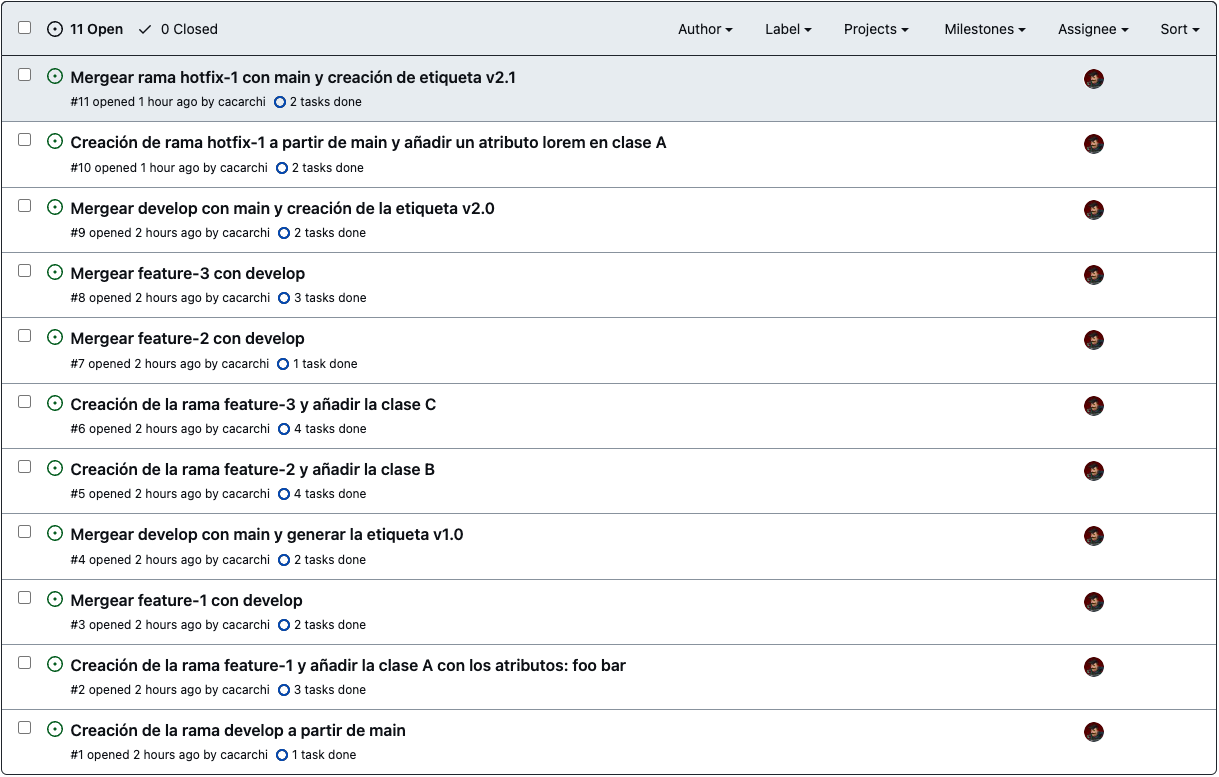Image resolution: width=1219 pixels, height=777 pixels.
Task: Click task progress circle on issue #6
Action: point(284,429)
